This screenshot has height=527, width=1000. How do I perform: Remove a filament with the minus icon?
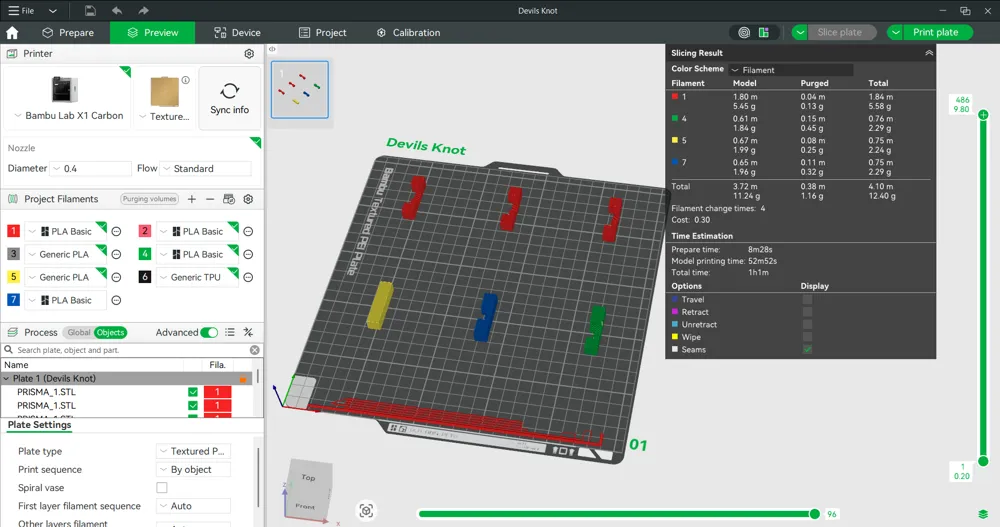click(210, 199)
